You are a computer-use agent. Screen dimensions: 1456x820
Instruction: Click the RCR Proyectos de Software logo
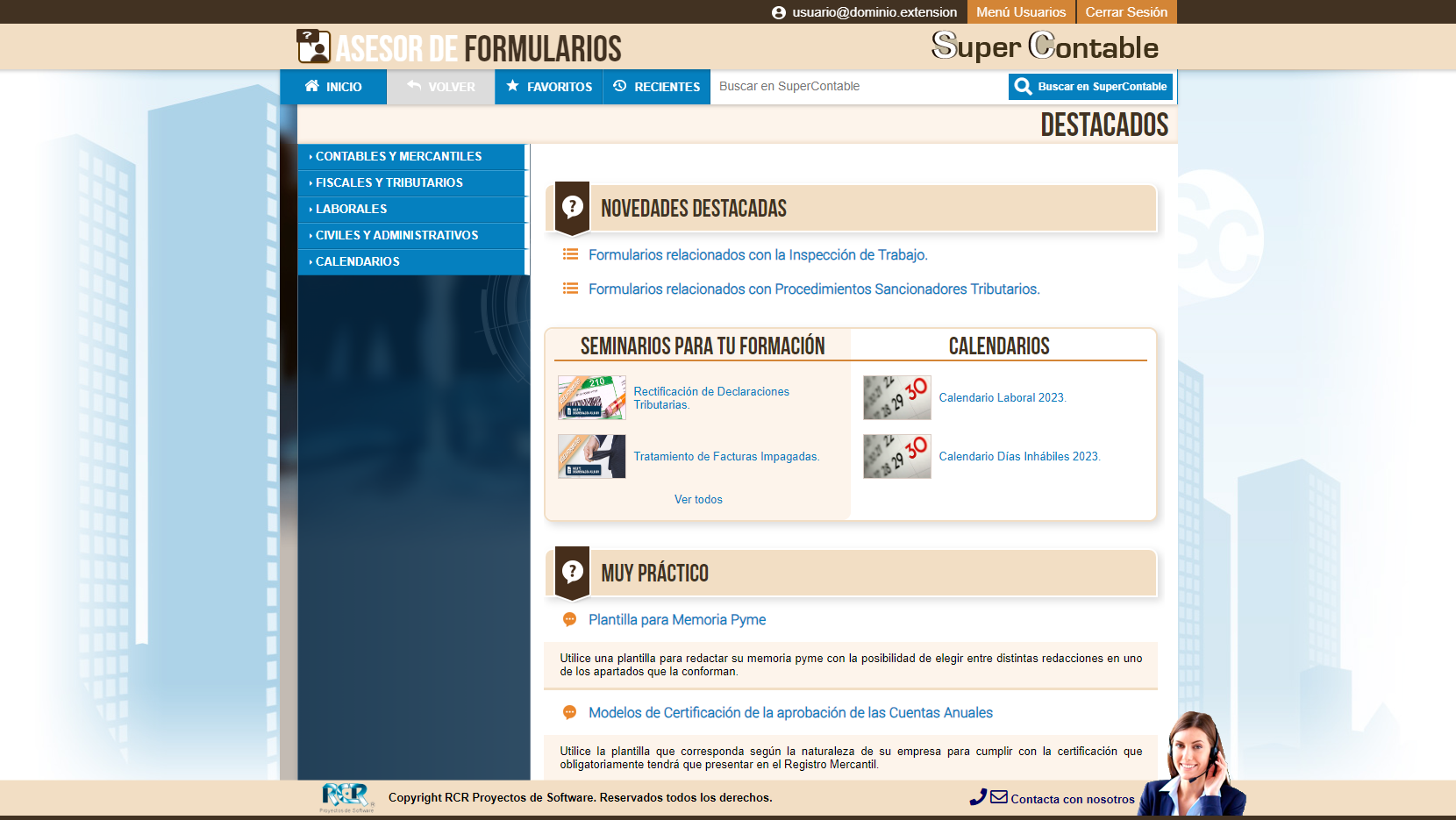point(347,797)
